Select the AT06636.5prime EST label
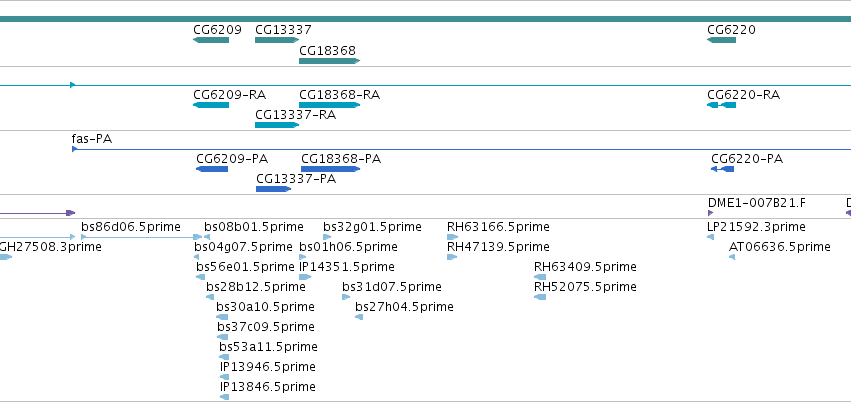 779,247
